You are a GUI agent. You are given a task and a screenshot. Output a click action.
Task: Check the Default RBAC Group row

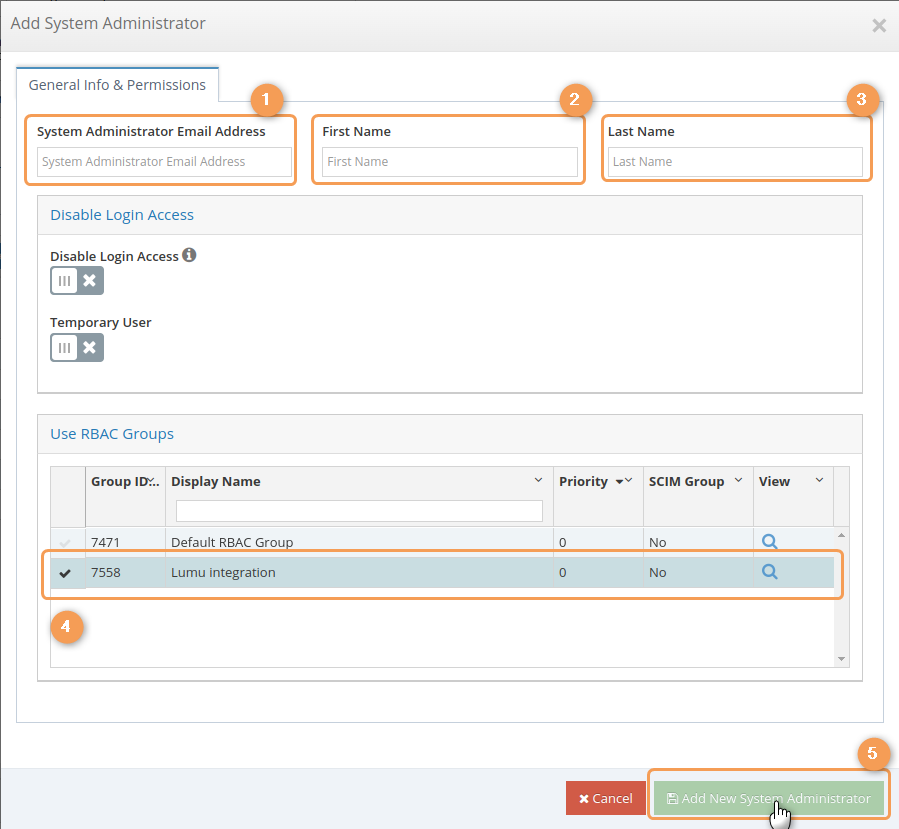66,542
